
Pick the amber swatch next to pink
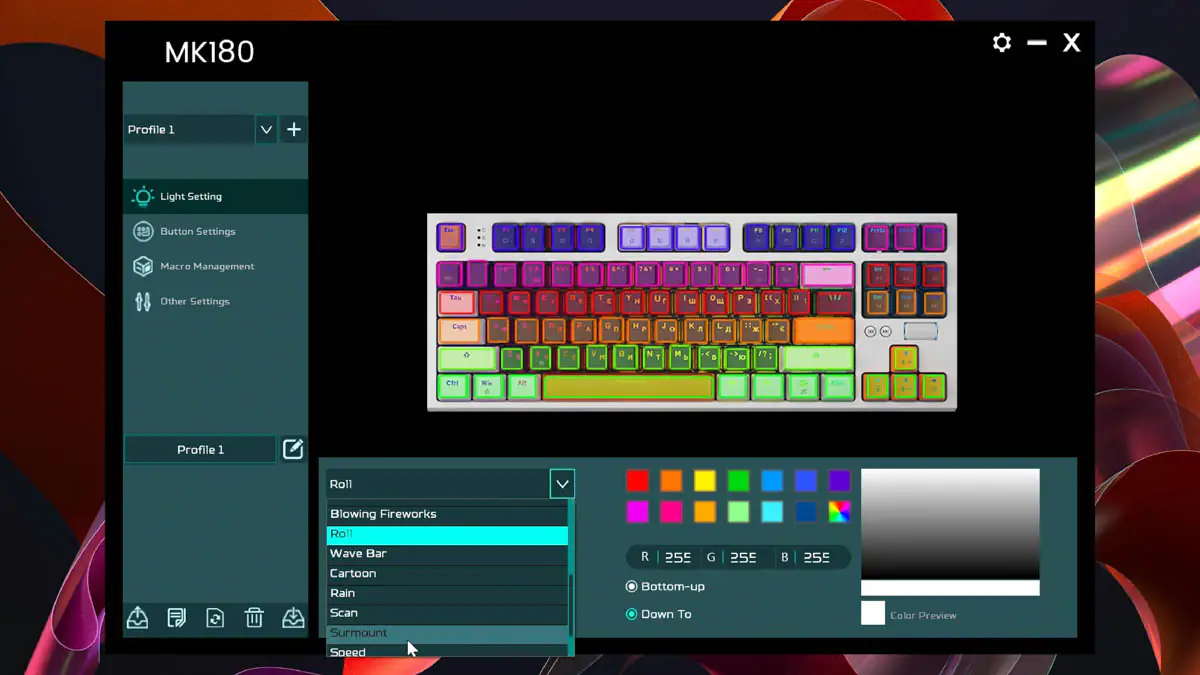pyautogui.click(x=705, y=512)
